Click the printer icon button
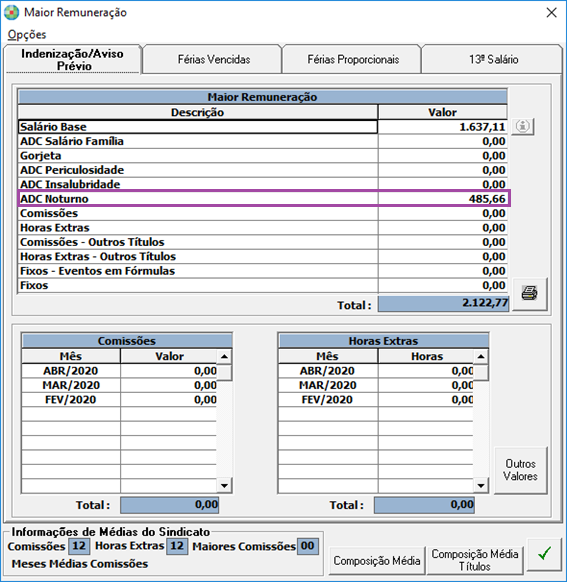Screen dimensions: 567x583 tap(529, 293)
